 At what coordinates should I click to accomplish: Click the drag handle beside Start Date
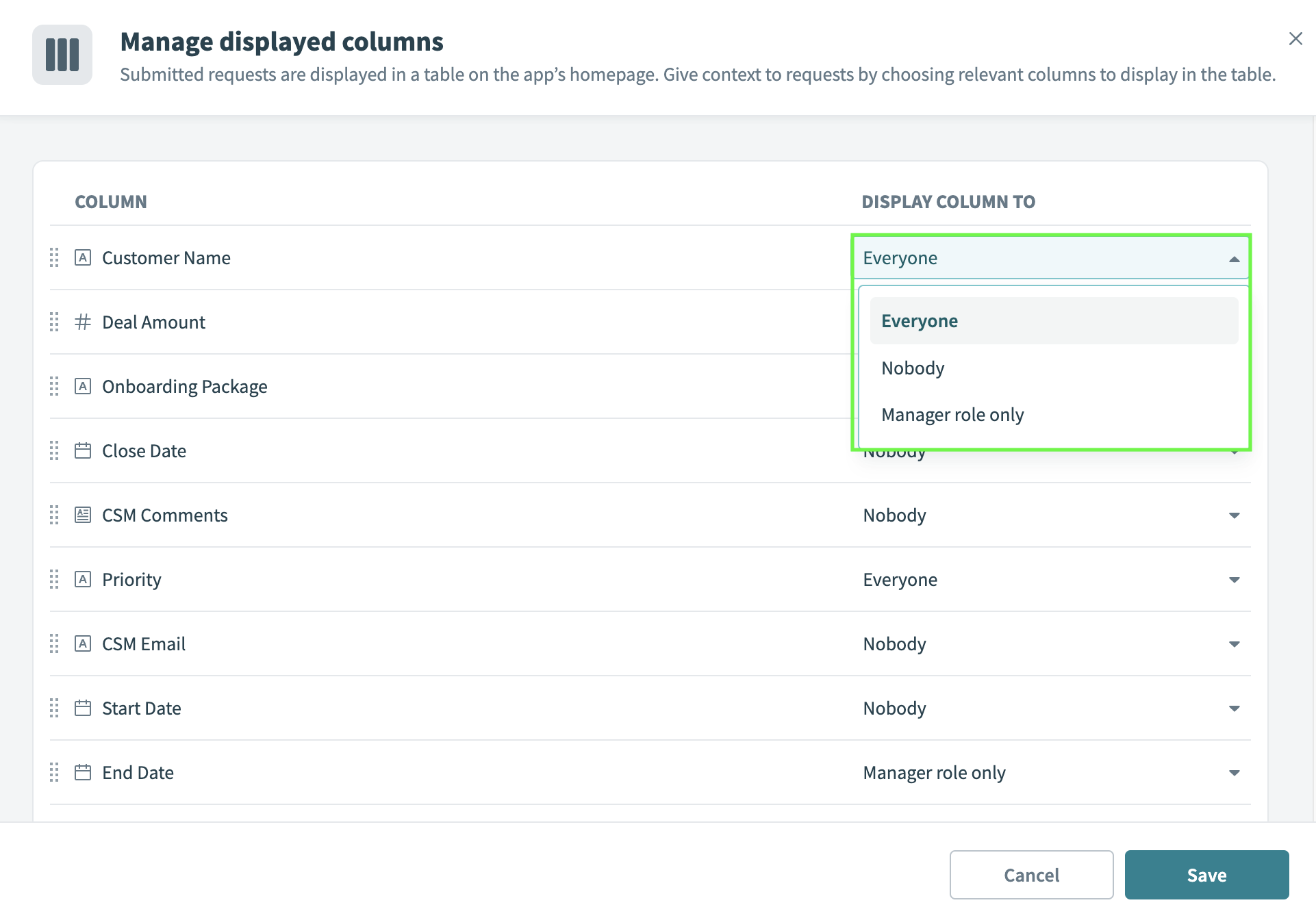click(55, 708)
